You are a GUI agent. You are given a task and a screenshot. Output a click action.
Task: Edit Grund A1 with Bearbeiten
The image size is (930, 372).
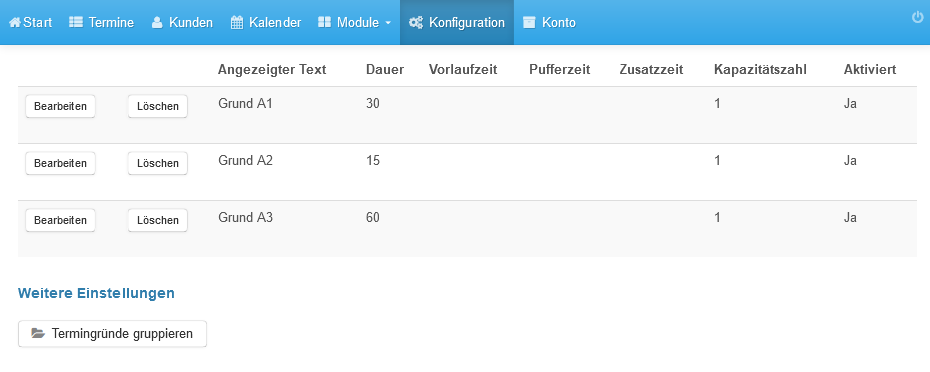[x=60, y=106]
